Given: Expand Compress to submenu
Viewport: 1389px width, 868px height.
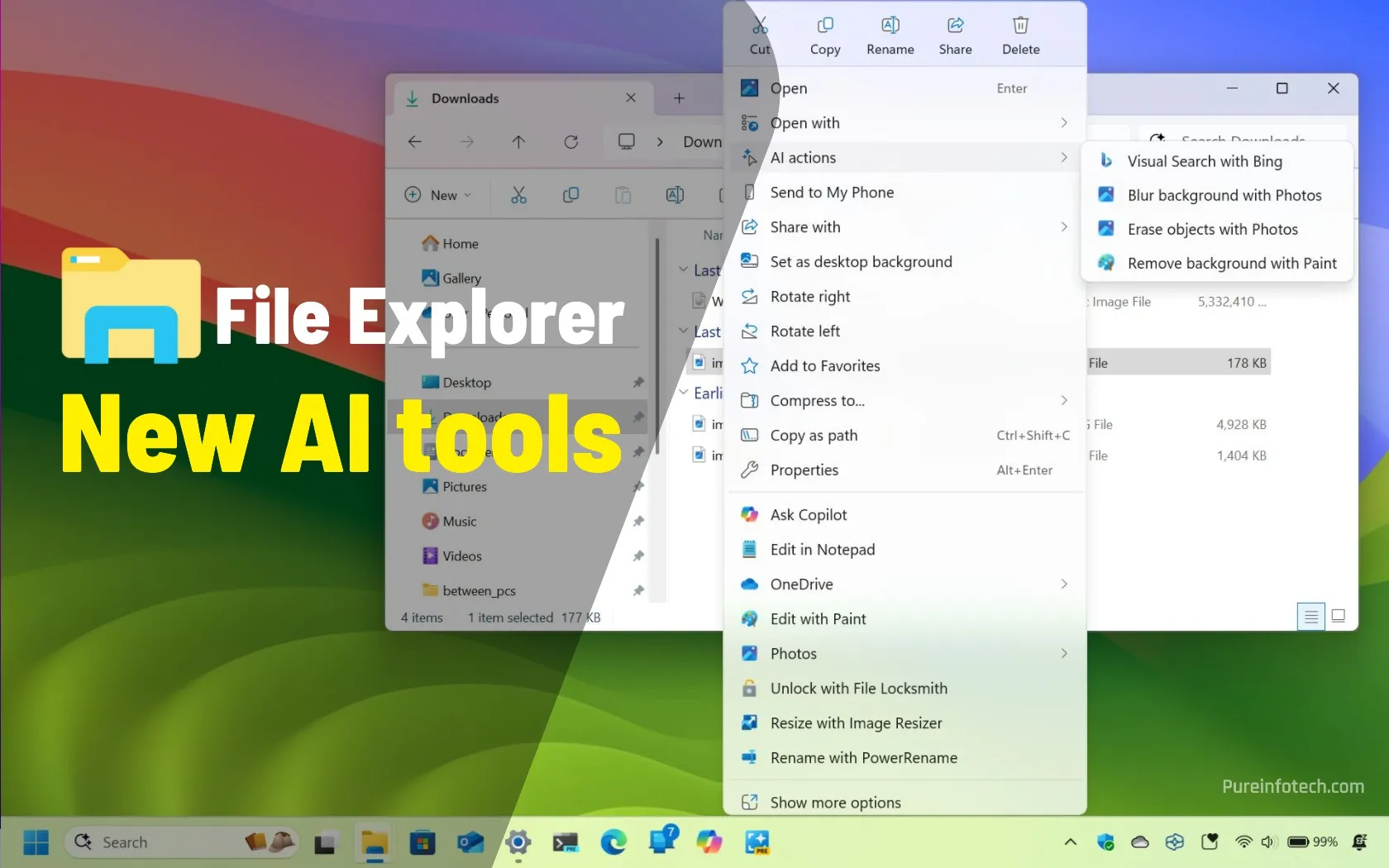Looking at the screenshot, I should 905,401.
